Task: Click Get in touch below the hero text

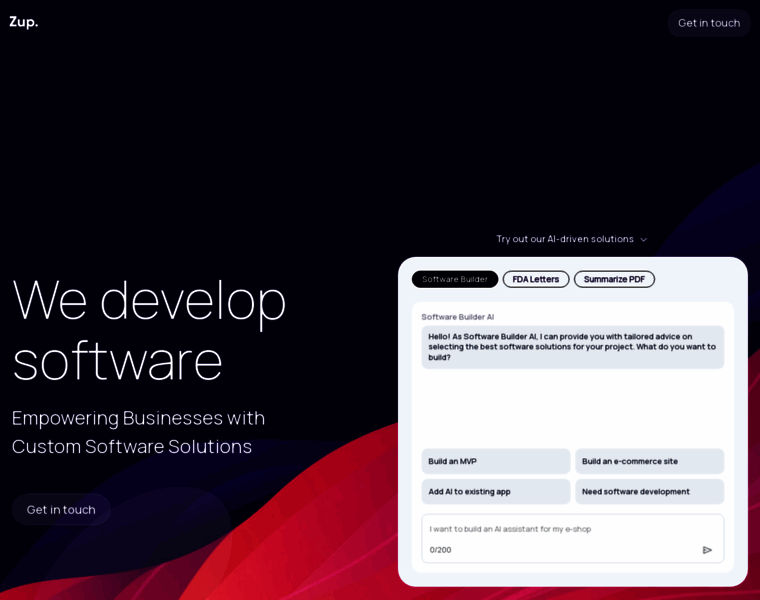Action: coord(61,509)
